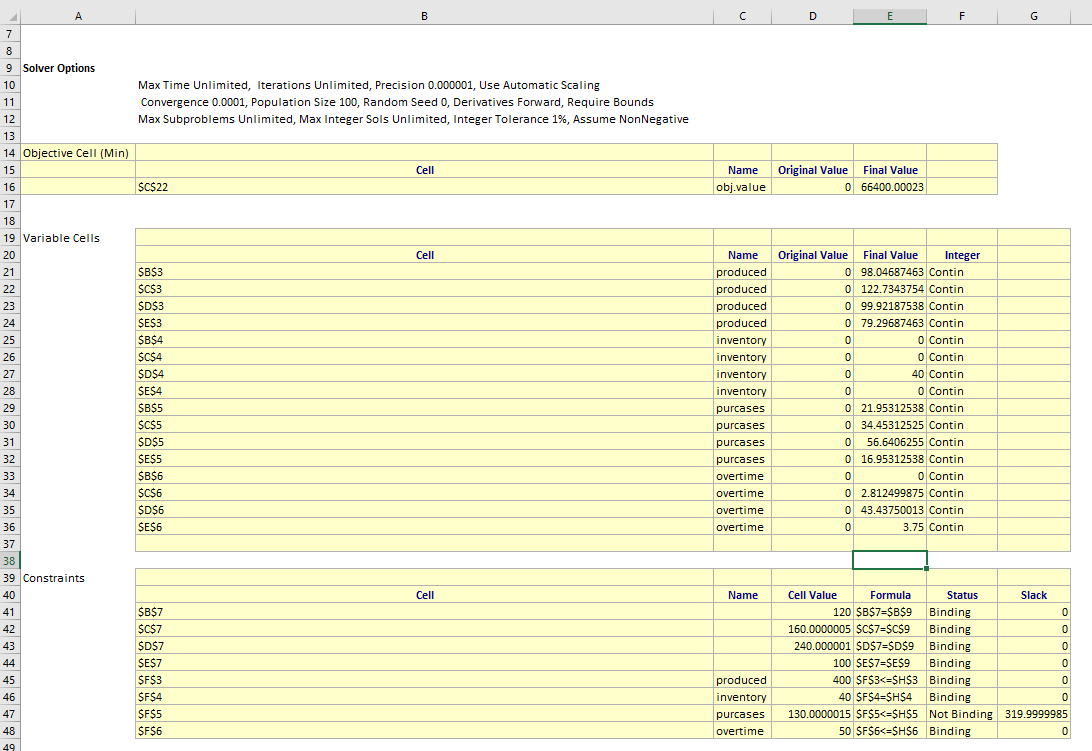Select the Solver Options heading cell
The height and width of the screenshot is (751, 1092).
(60, 68)
